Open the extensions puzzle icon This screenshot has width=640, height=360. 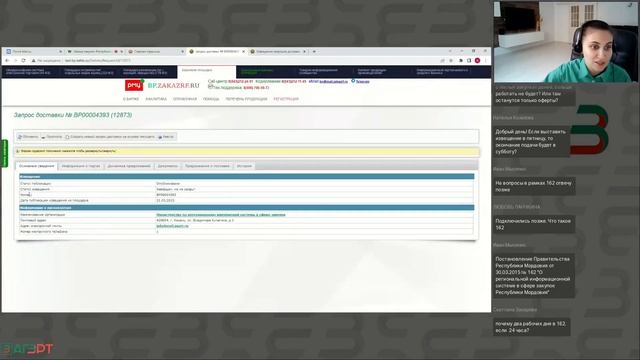461,60
